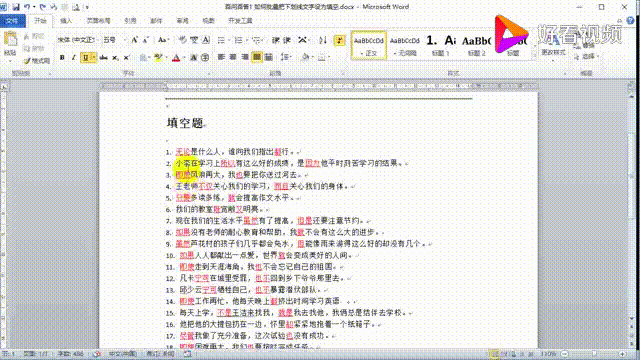Image resolution: width=640 pixels, height=360 pixels.
Task: Switch to the Developer ribbon tab
Action: 240,21
